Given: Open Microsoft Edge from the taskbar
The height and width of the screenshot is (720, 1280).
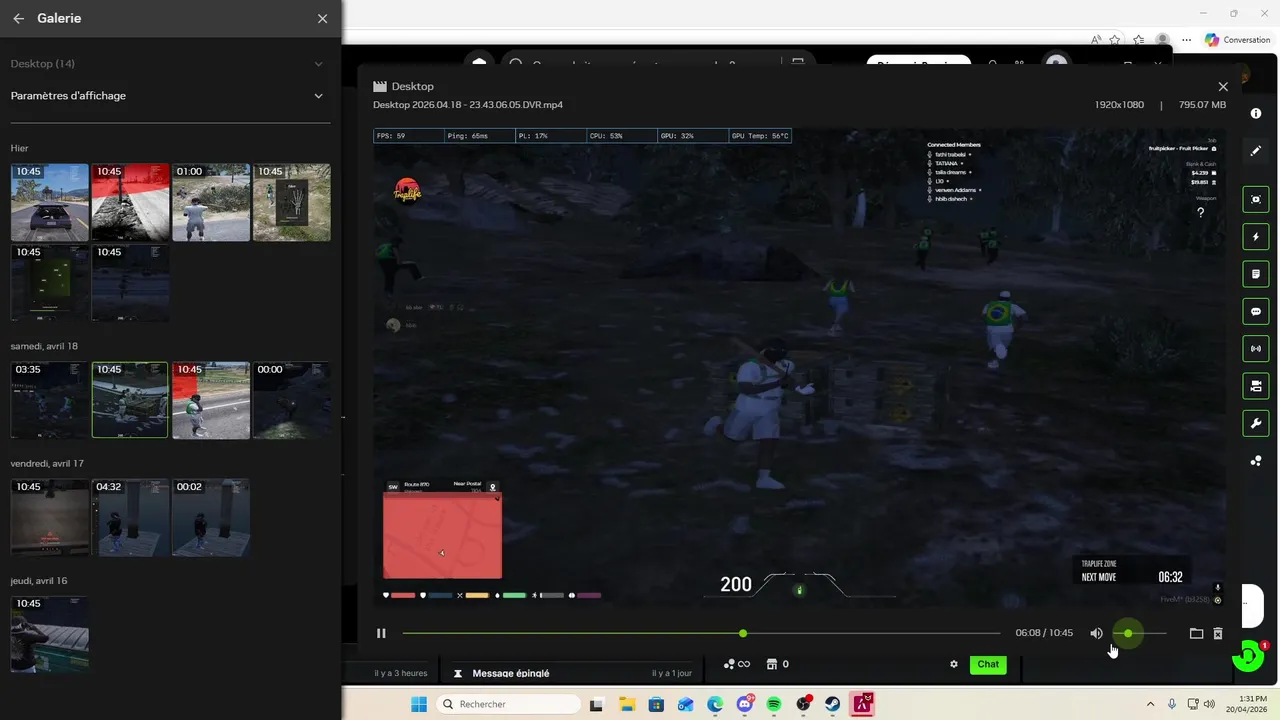Looking at the screenshot, I should pyautogui.click(x=715, y=704).
